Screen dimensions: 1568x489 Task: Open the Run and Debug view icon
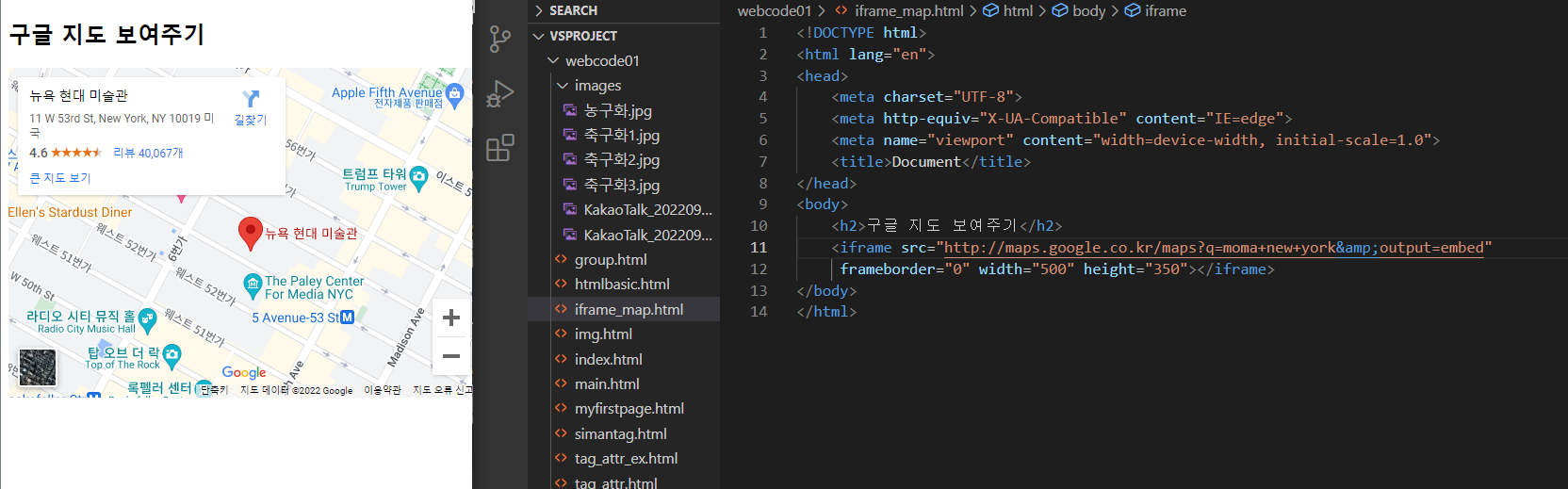click(x=500, y=94)
